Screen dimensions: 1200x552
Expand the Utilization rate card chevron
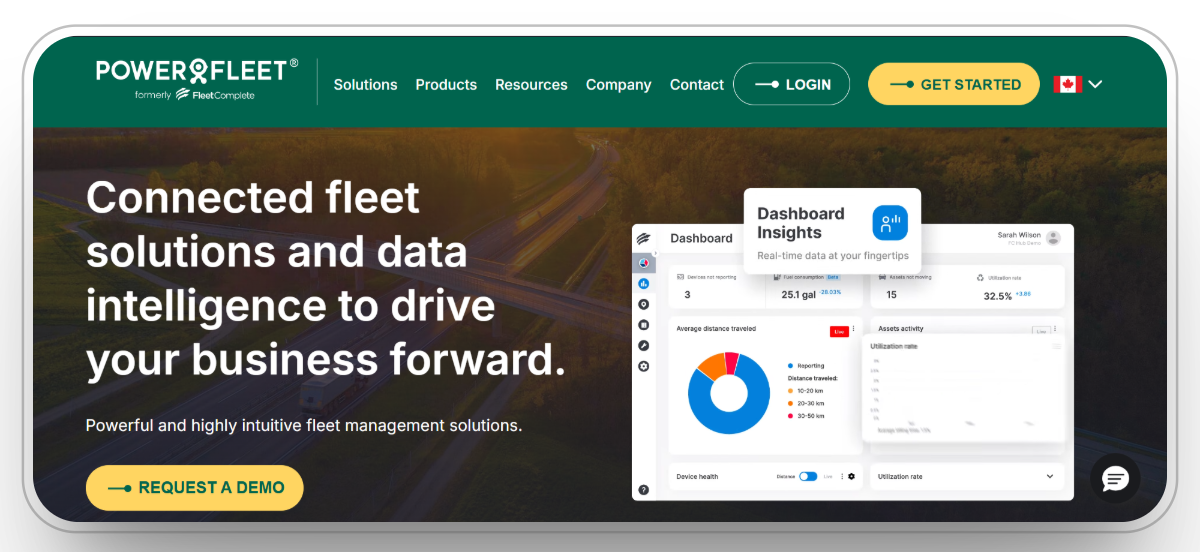[x=1050, y=477]
